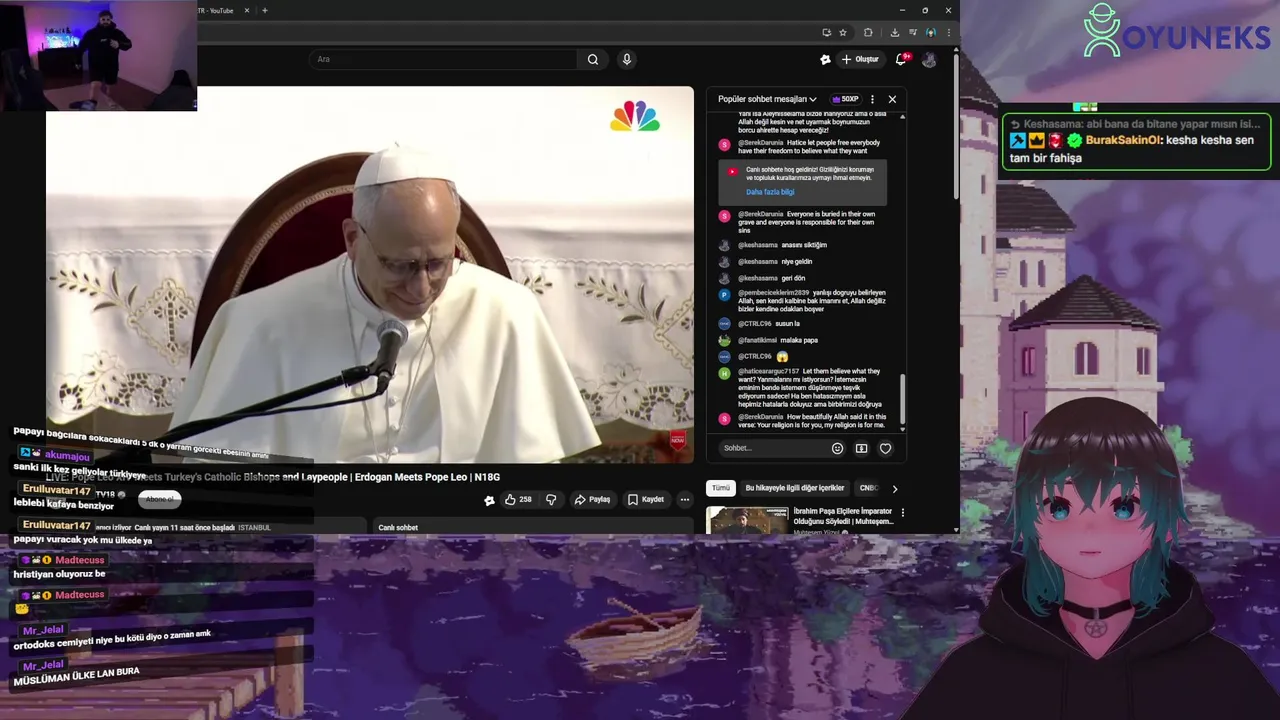
Task: Open live chat three-dot options menu
Action: tap(872, 99)
